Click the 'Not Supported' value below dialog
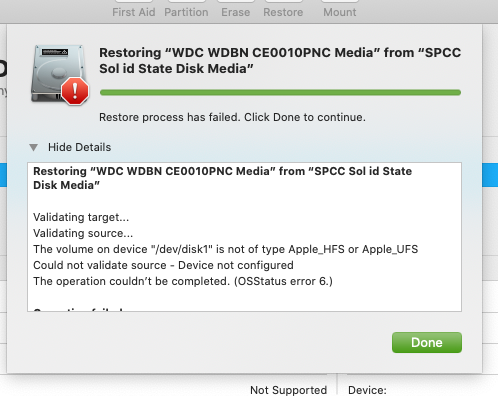Screen dimensions: 498x397 288,390
